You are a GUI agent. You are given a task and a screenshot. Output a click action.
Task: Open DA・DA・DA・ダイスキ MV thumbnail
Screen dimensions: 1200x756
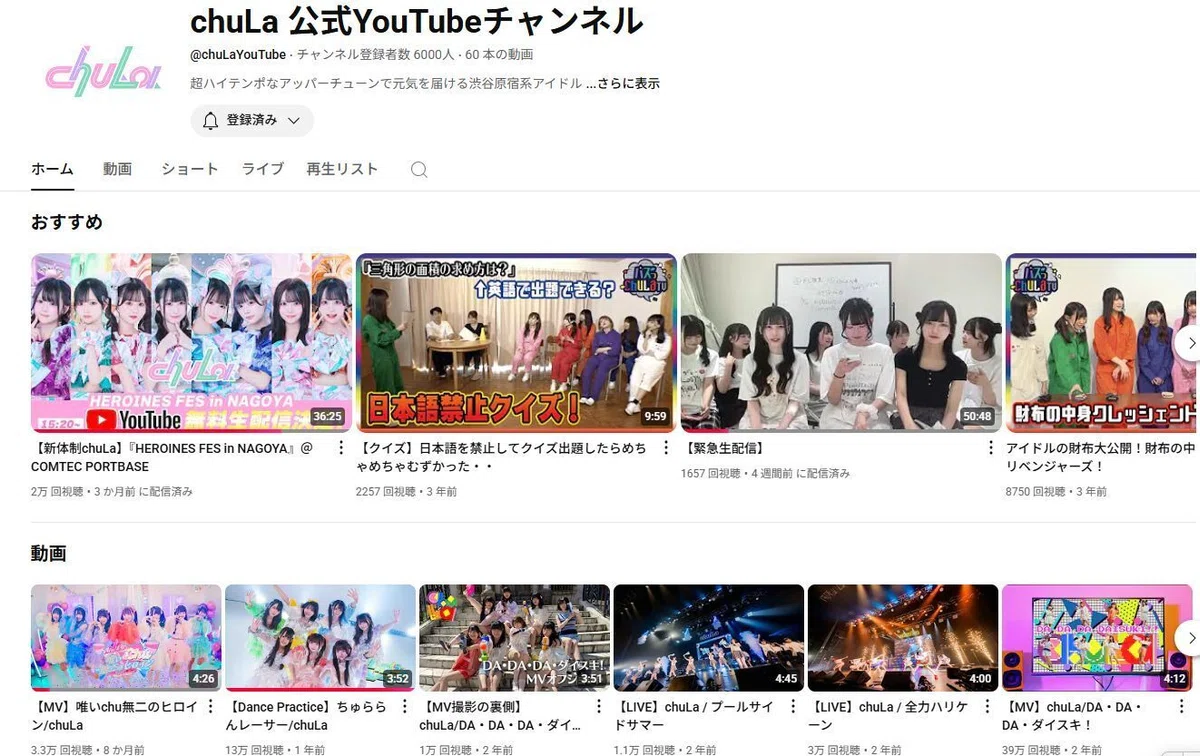pos(1096,638)
